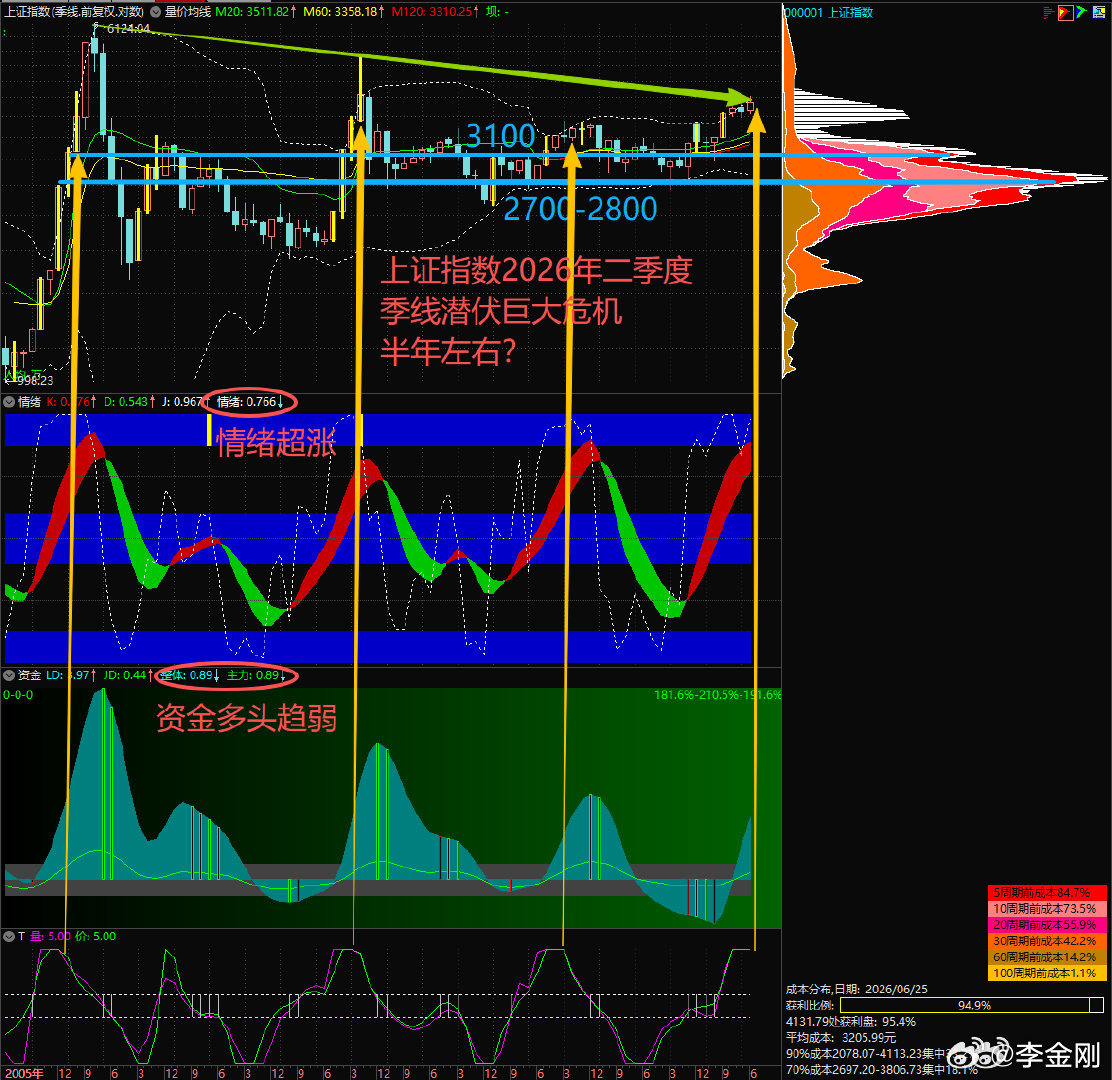Click the 6124.04 high price label
This screenshot has width=1112, height=1080.
click(128, 28)
